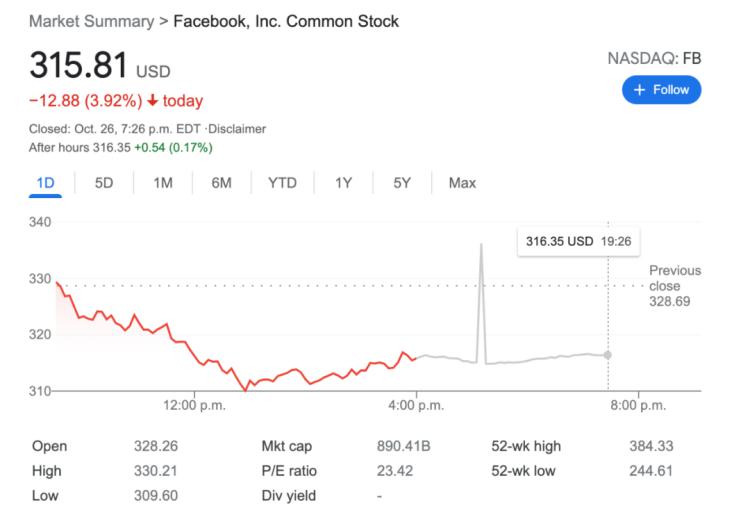Click the Follow button
Screen dimensions: 750x524
point(661,89)
